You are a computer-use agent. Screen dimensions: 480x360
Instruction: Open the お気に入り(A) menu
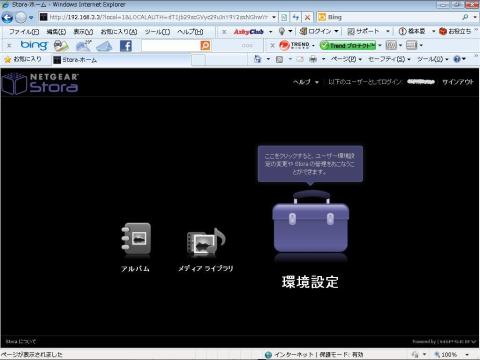pyautogui.click(x=119, y=32)
